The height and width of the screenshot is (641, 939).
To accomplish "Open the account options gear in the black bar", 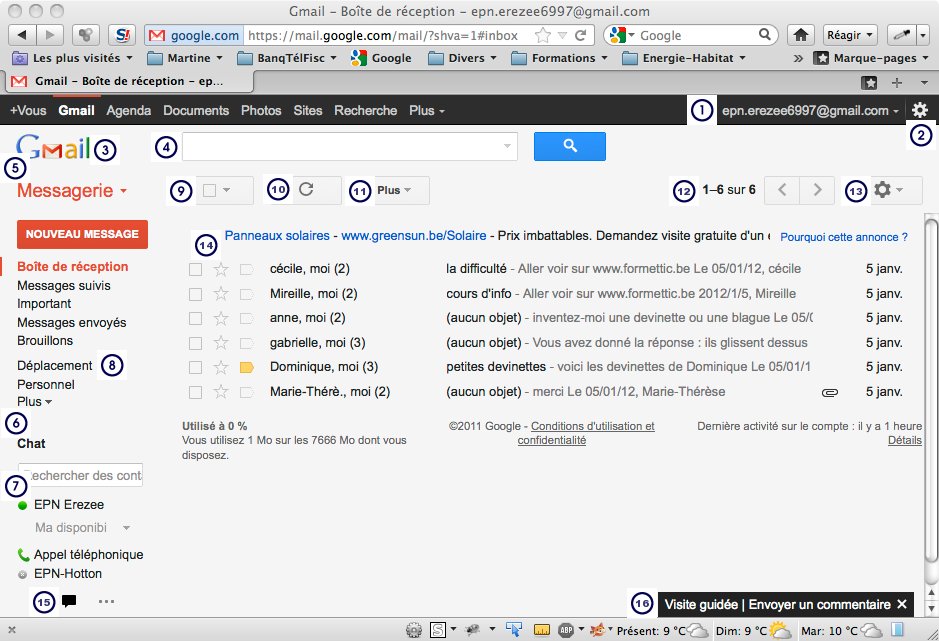I will [x=920, y=110].
